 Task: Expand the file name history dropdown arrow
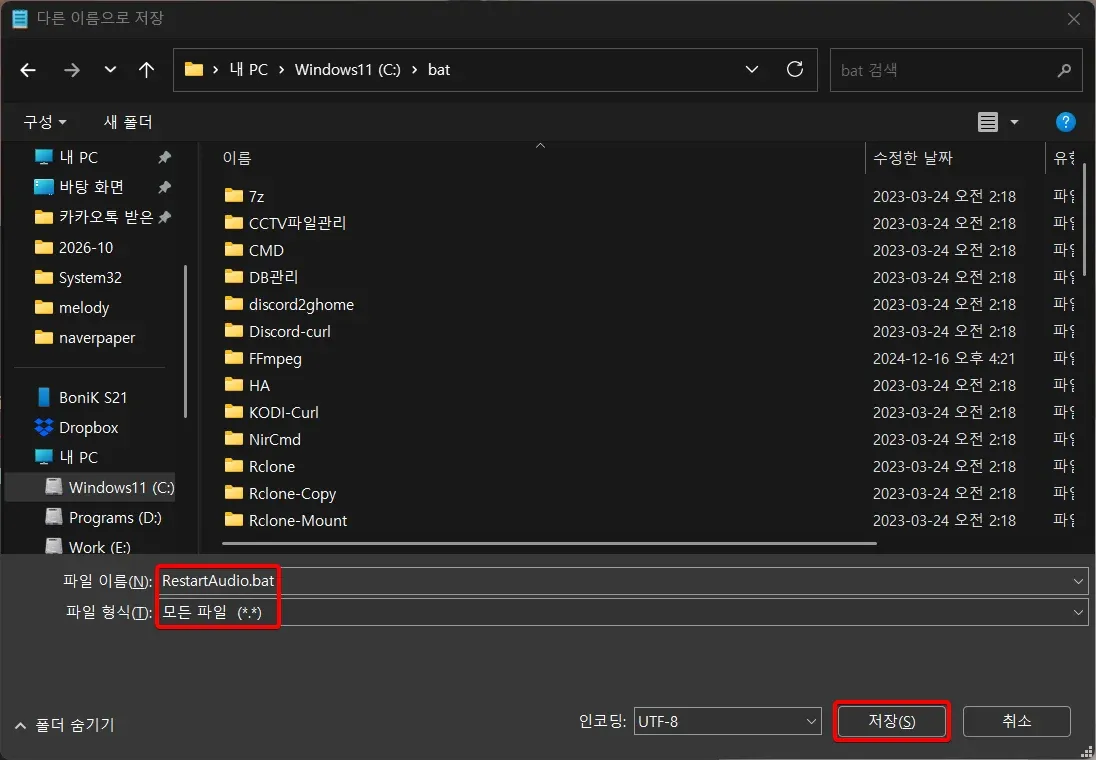[1078, 581]
